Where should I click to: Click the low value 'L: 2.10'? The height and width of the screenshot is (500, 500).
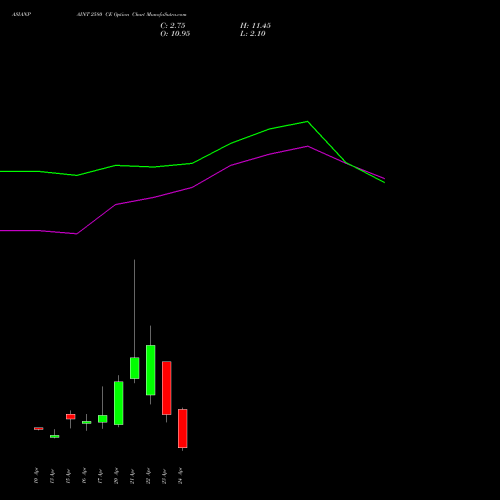(x=253, y=34)
